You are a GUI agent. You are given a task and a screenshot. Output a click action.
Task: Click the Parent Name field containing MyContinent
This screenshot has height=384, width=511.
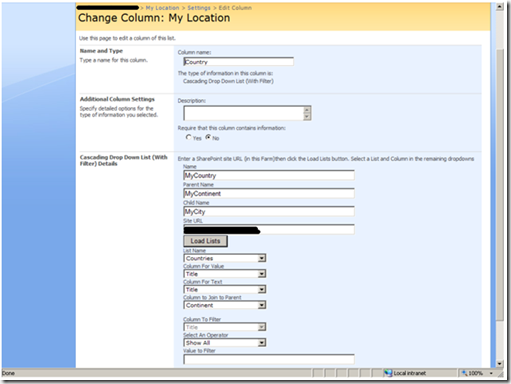pos(269,193)
